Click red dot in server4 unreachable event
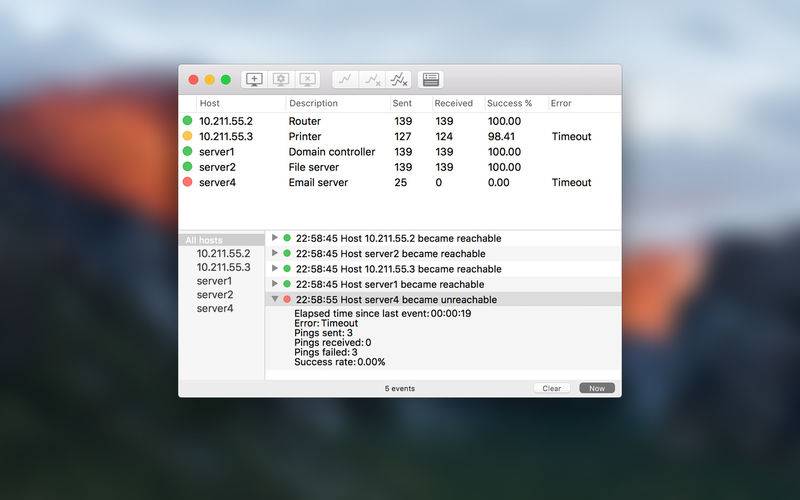 click(x=287, y=299)
